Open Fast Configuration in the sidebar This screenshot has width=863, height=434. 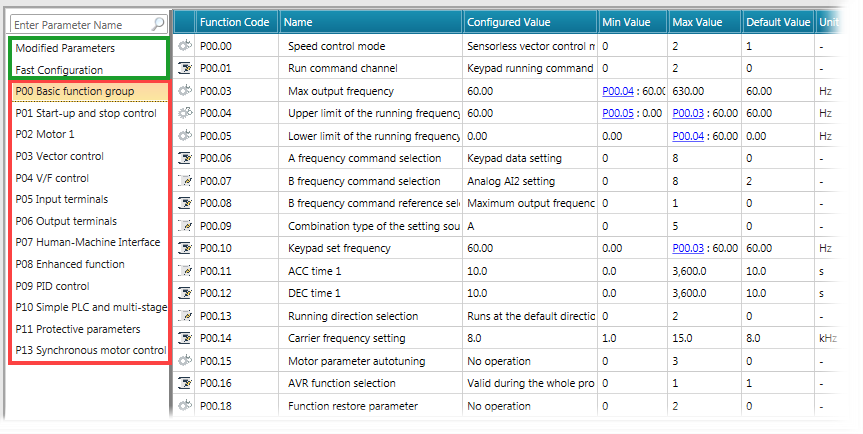tap(59, 70)
